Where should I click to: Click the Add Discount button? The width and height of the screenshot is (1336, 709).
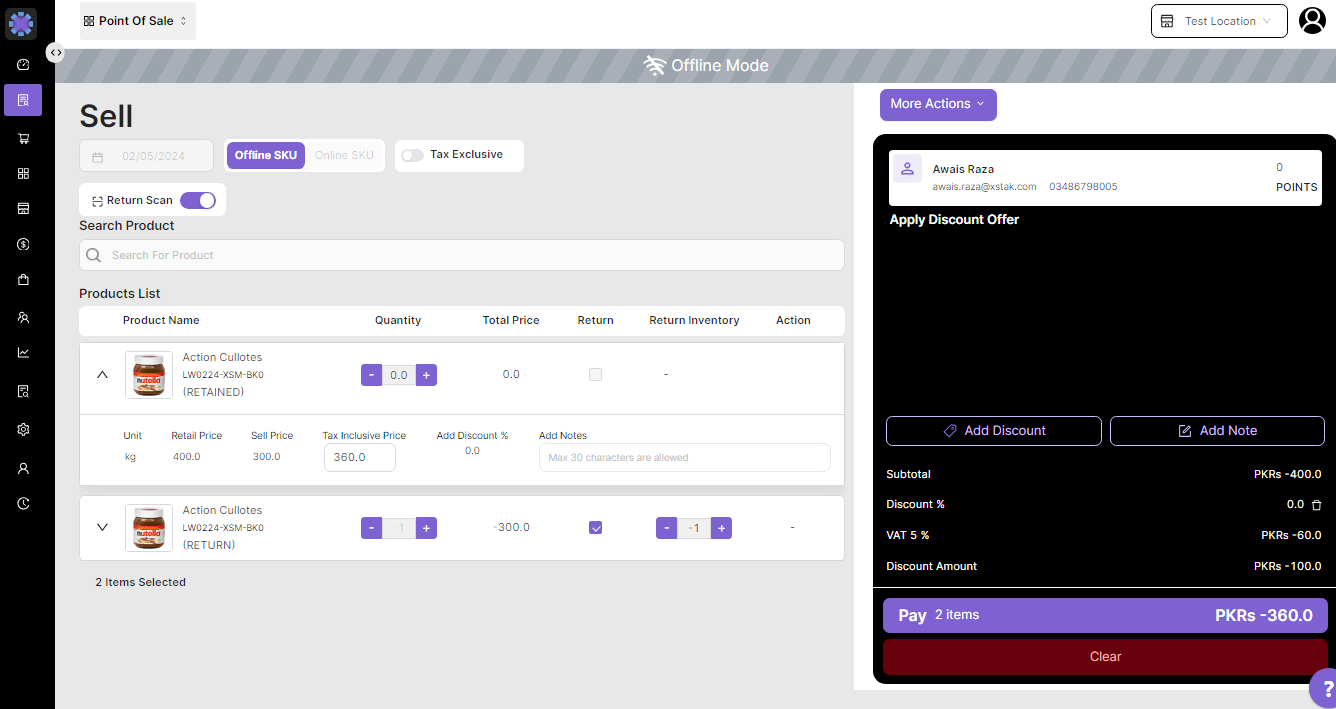click(993, 431)
